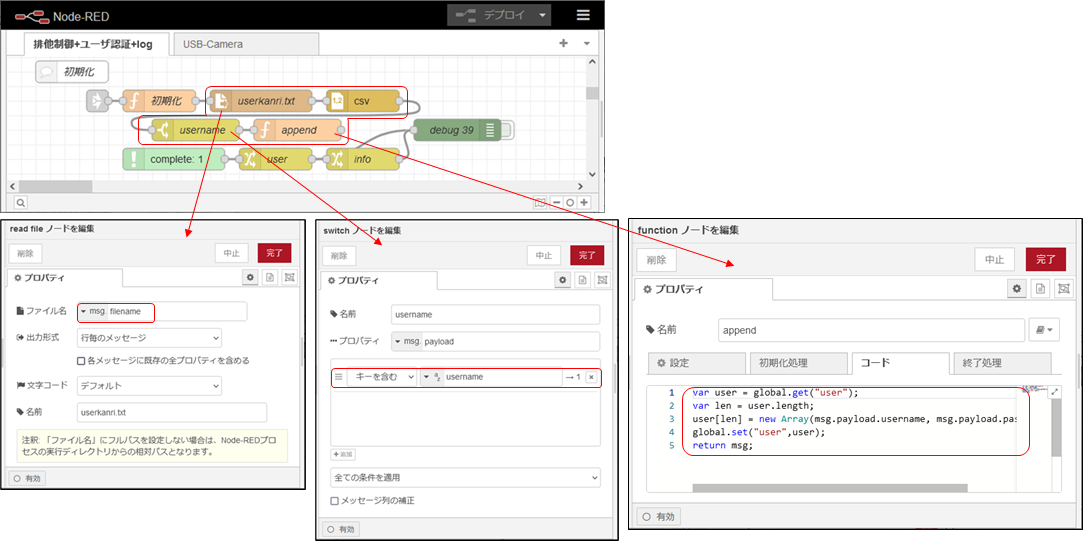1083x541 pixels.
Task: Click 中止 in the switch node editor
Action: 544,256
